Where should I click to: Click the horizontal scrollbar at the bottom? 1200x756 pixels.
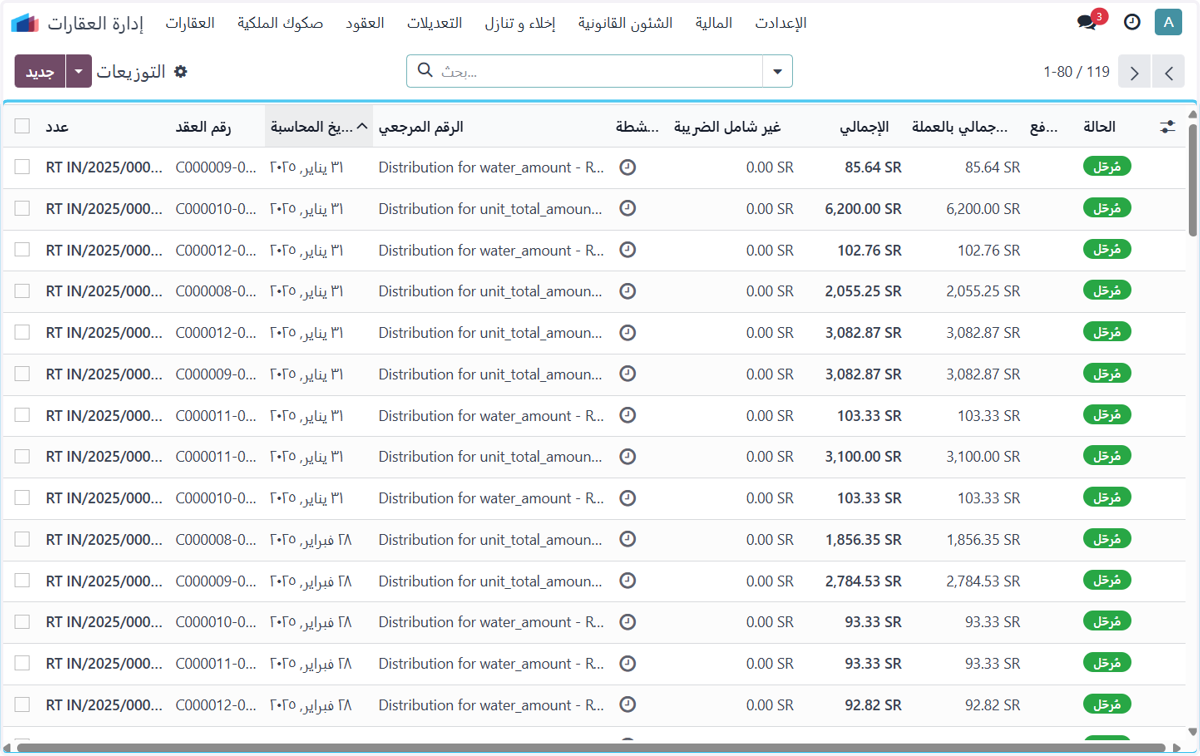pyautogui.click(x=590, y=747)
